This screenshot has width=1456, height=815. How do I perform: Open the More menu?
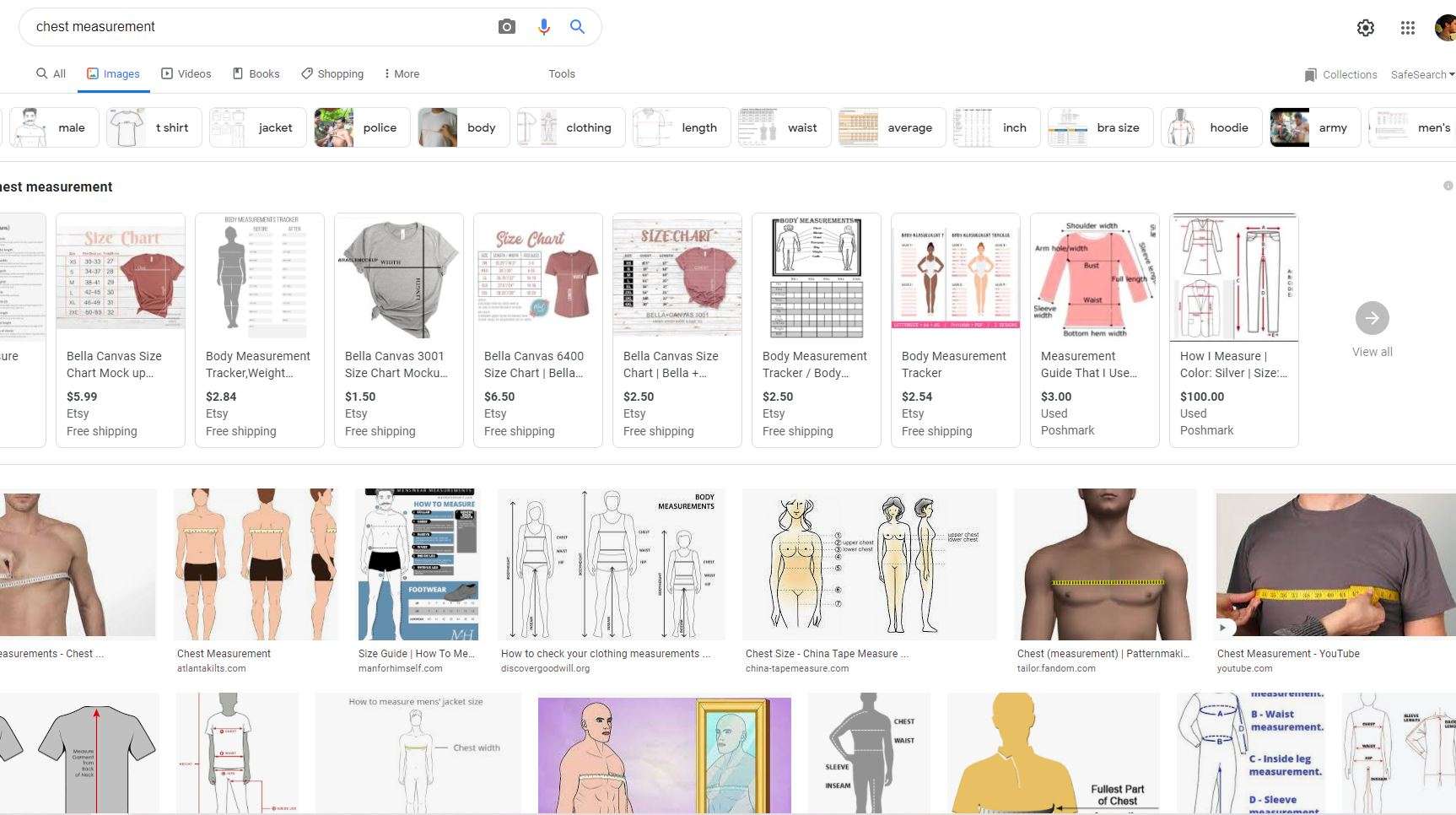[x=402, y=74]
